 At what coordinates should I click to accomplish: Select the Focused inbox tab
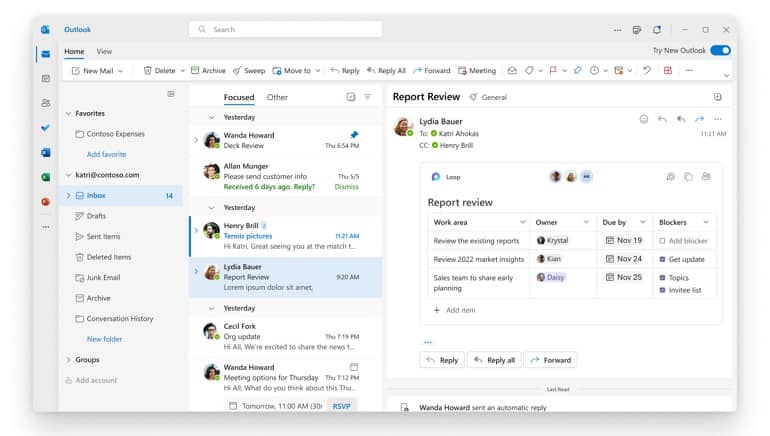(239, 97)
